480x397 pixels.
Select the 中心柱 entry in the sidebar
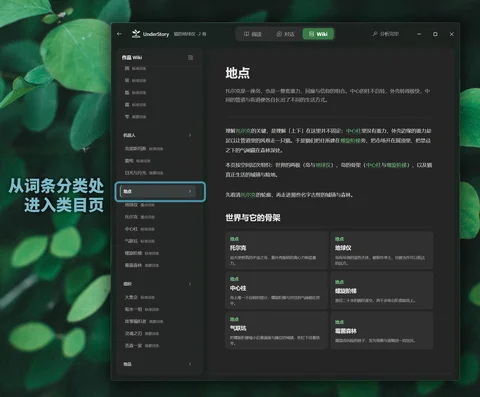pos(140,229)
